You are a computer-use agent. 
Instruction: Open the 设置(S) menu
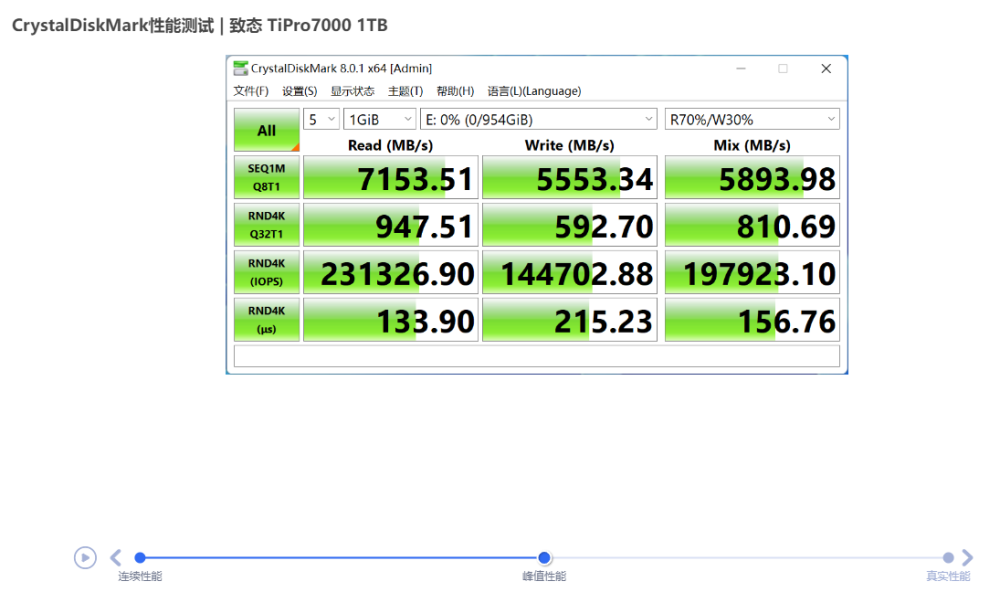[300, 91]
